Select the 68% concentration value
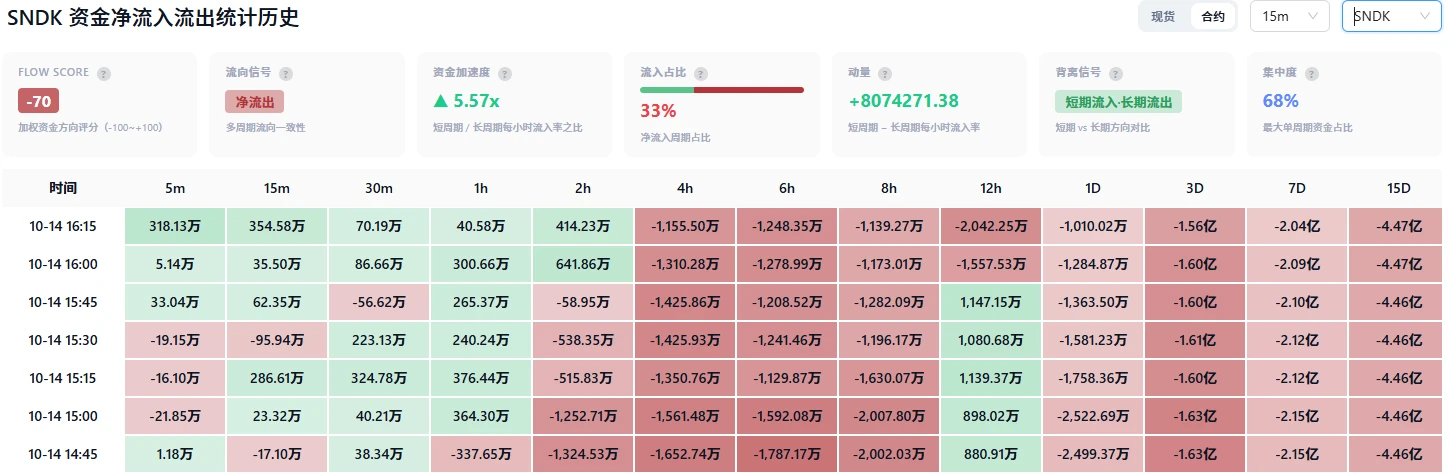Screen dimensions: 1448x474 point(1280,101)
